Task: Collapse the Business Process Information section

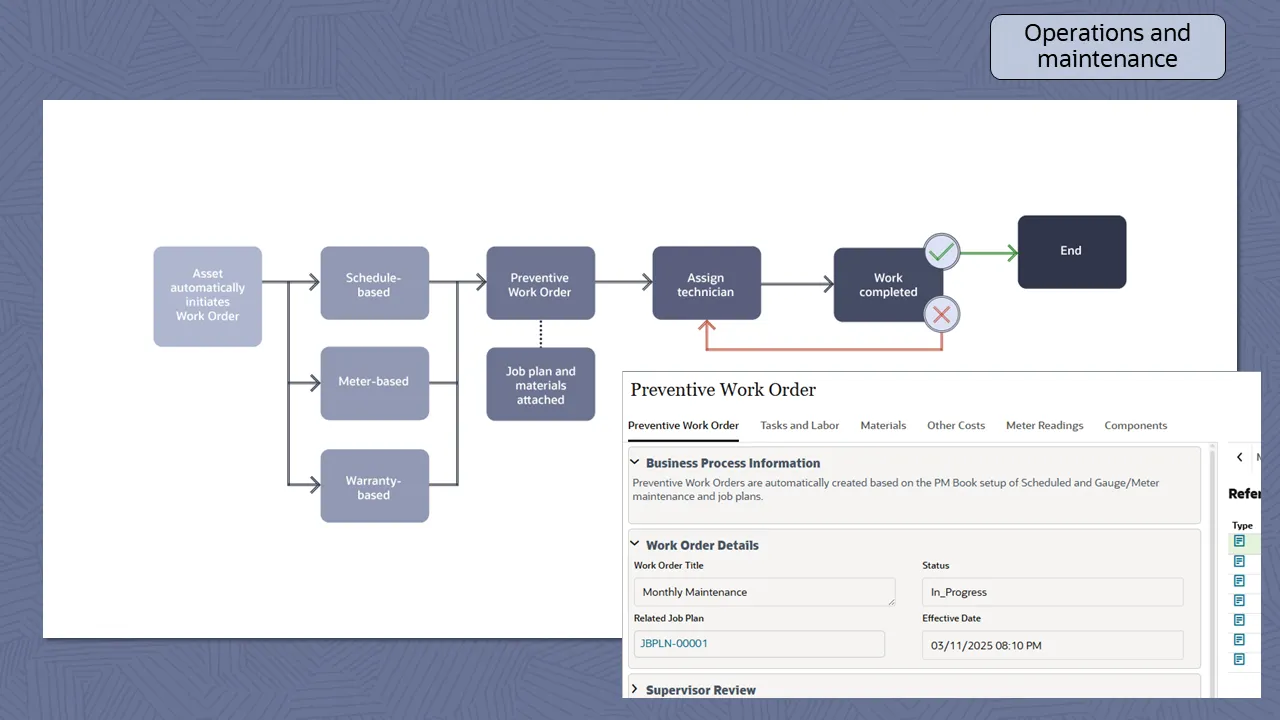Action: 635,463
